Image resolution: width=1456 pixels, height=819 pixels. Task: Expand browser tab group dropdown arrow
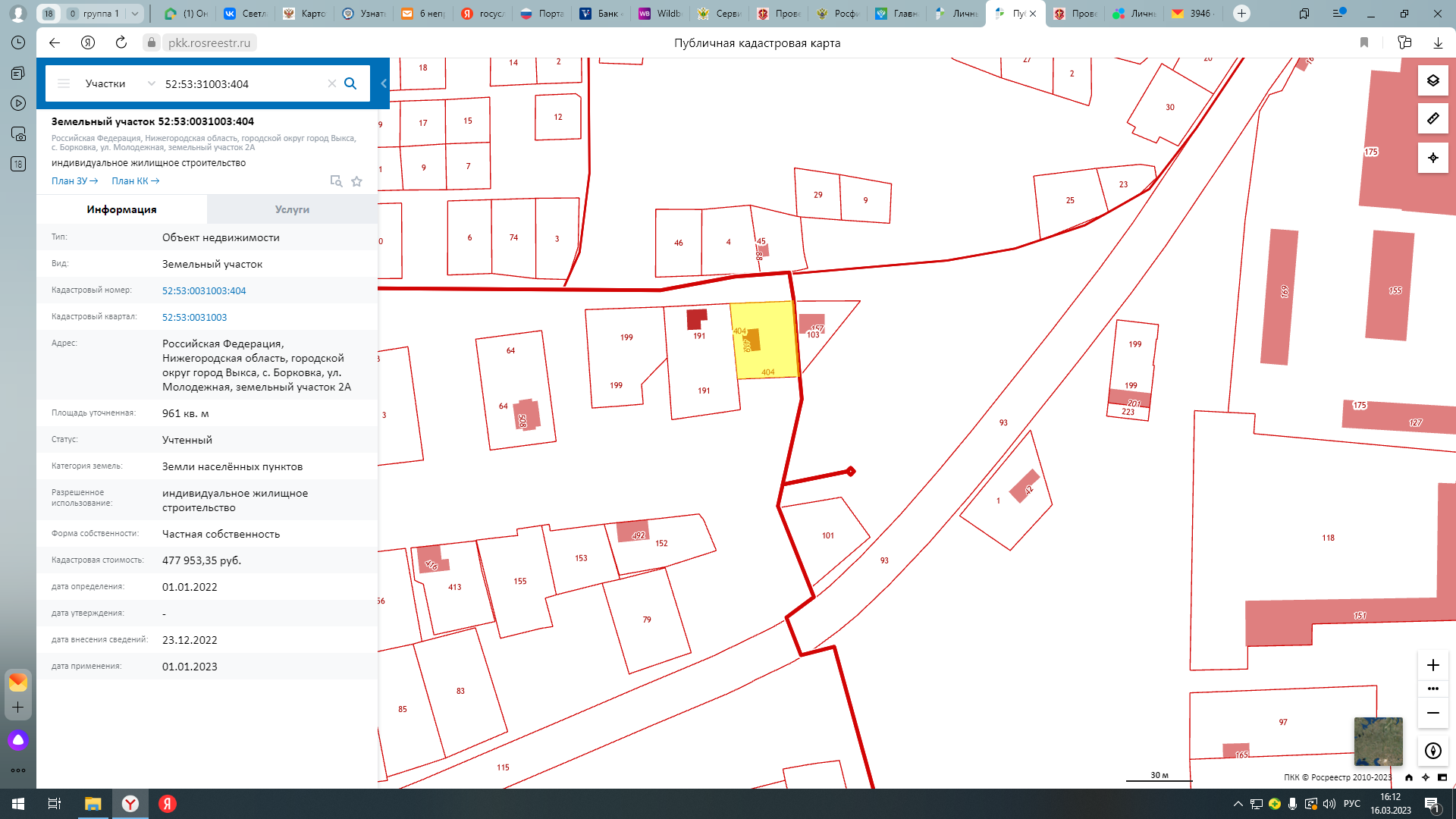[134, 14]
